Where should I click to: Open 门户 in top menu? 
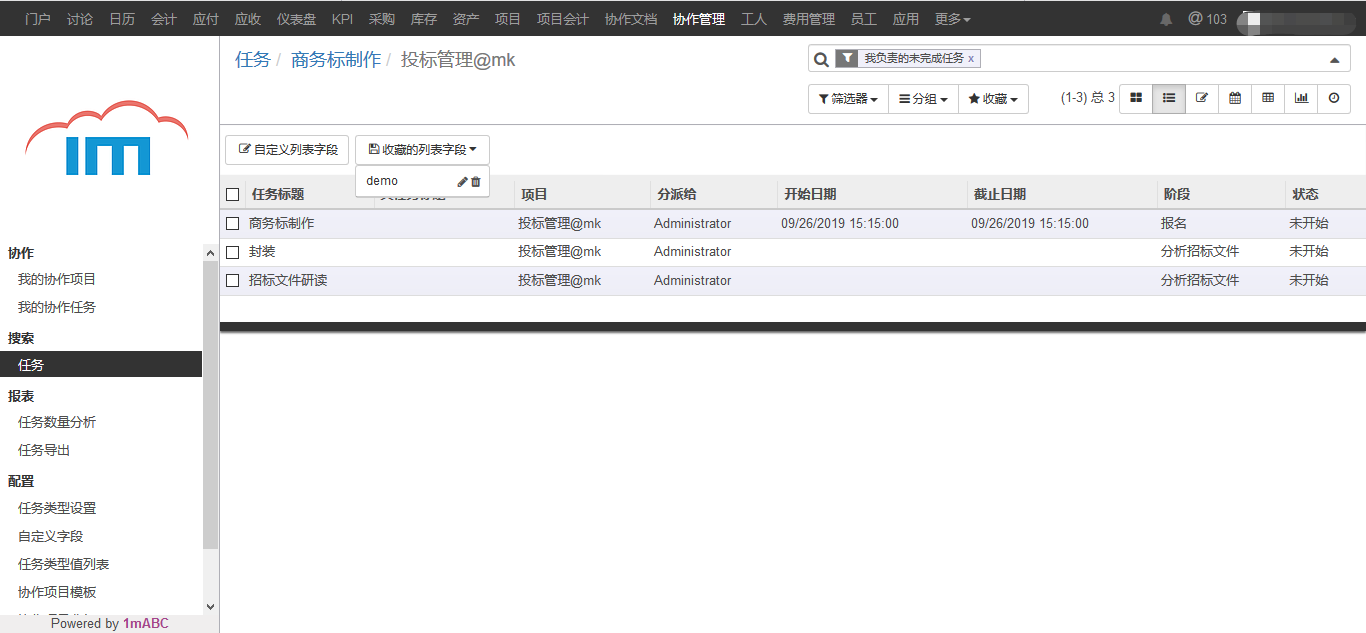(x=37, y=19)
